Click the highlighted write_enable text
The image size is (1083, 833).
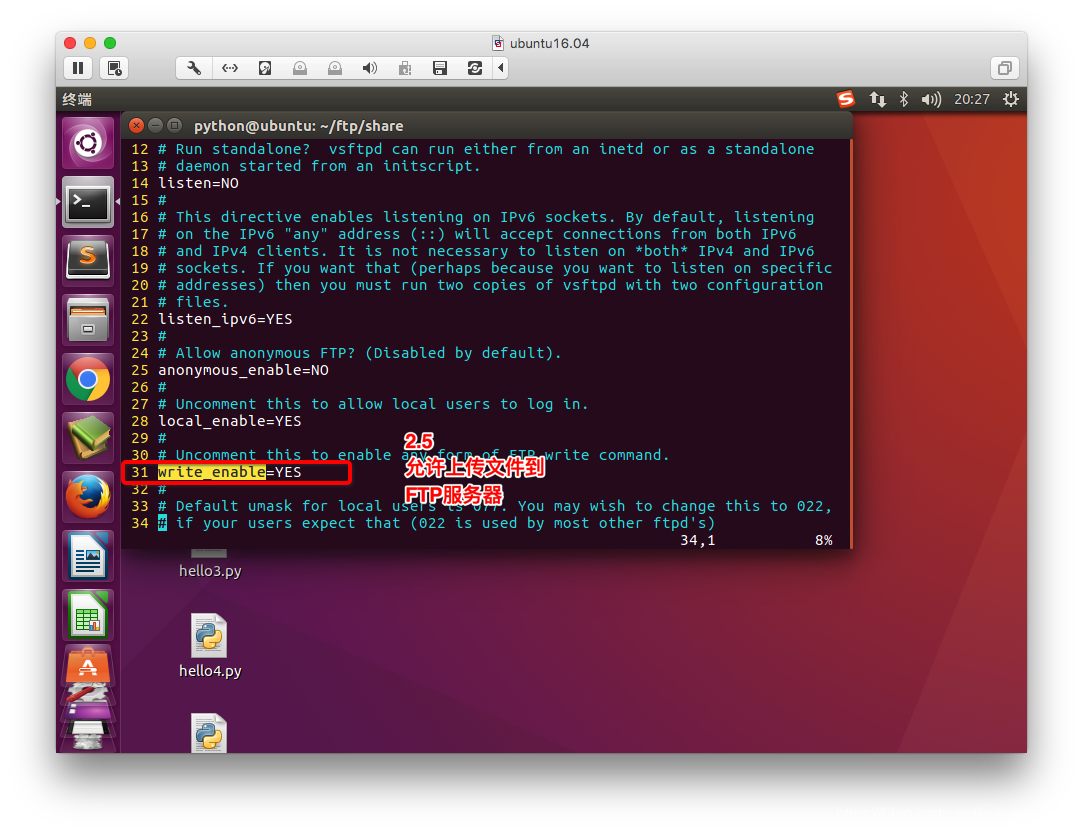pyautogui.click(x=211, y=472)
